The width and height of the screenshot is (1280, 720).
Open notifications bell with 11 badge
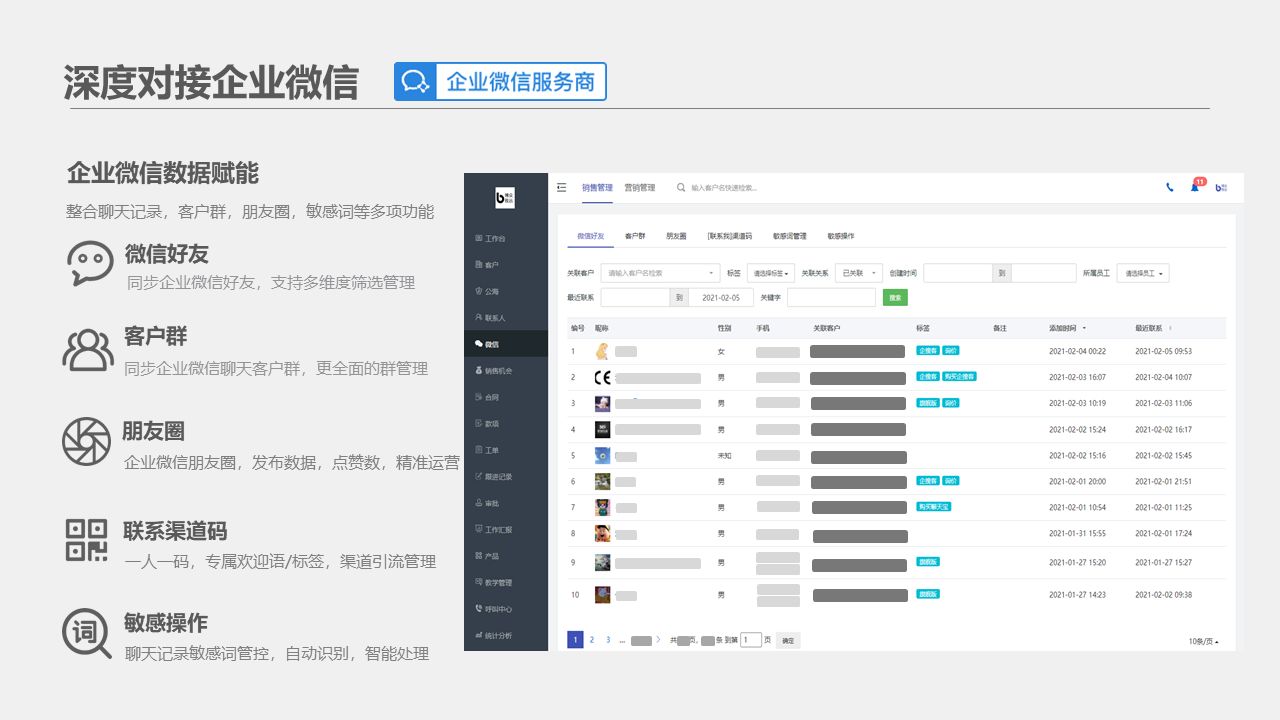point(1194,187)
